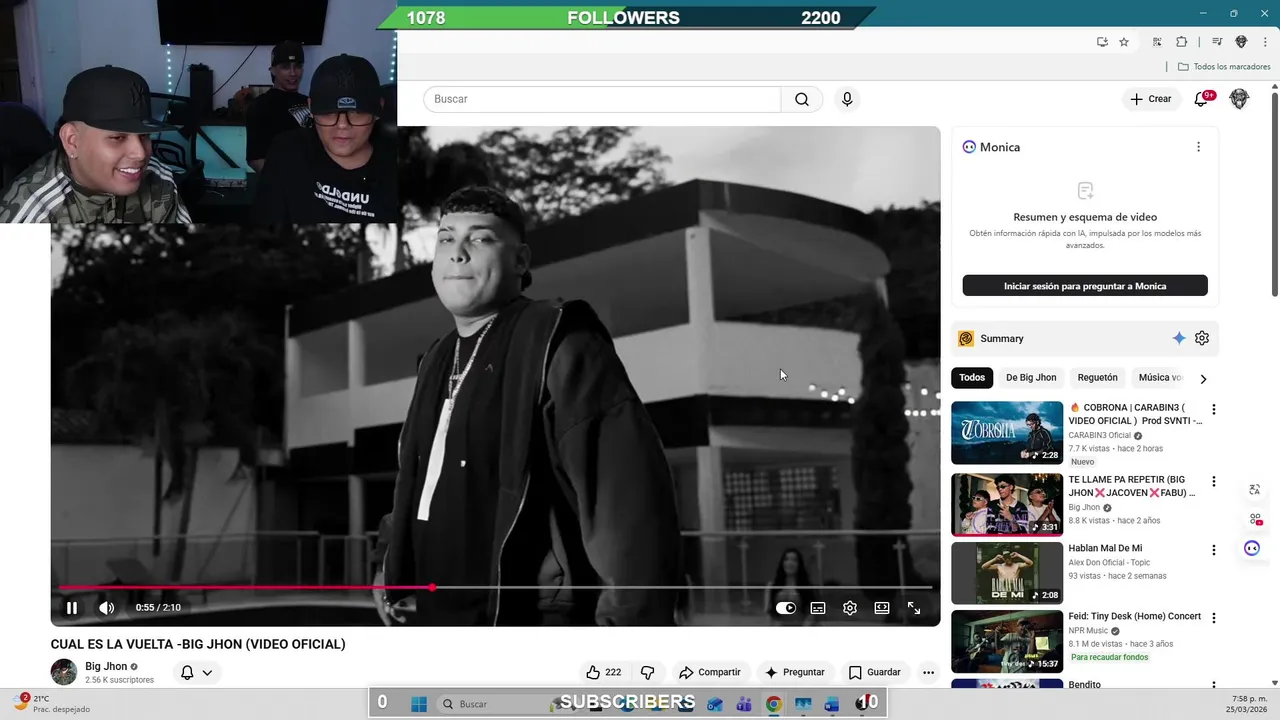Open options for the Bendito video
The image size is (1280, 720).
1214,686
